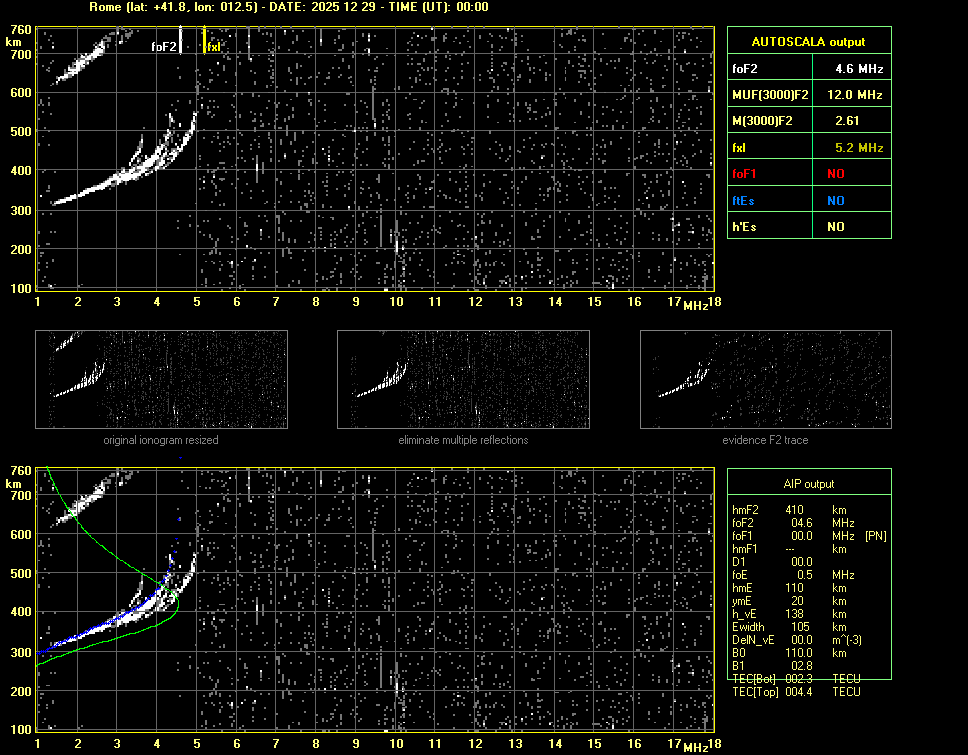Screen dimensions: 968x755
Task: Click the foF2 label in top ionogram
Action: coord(165,46)
